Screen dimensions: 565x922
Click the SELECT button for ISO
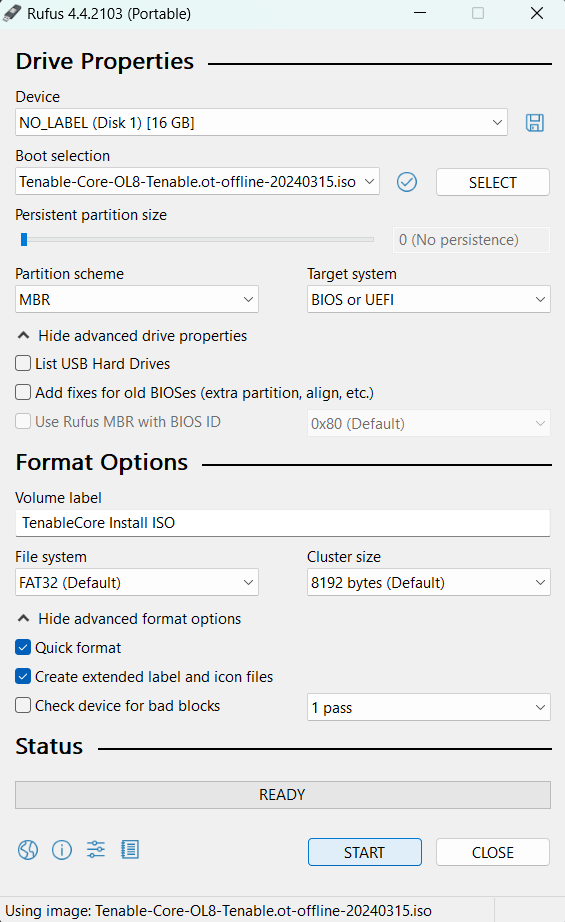[x=493, y=182]
